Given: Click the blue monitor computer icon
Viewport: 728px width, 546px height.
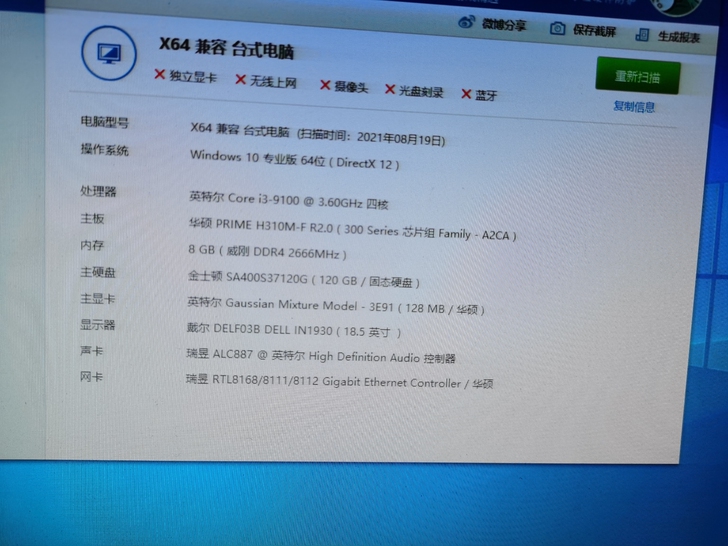Looking at the screenshot, I should (109, 53).
